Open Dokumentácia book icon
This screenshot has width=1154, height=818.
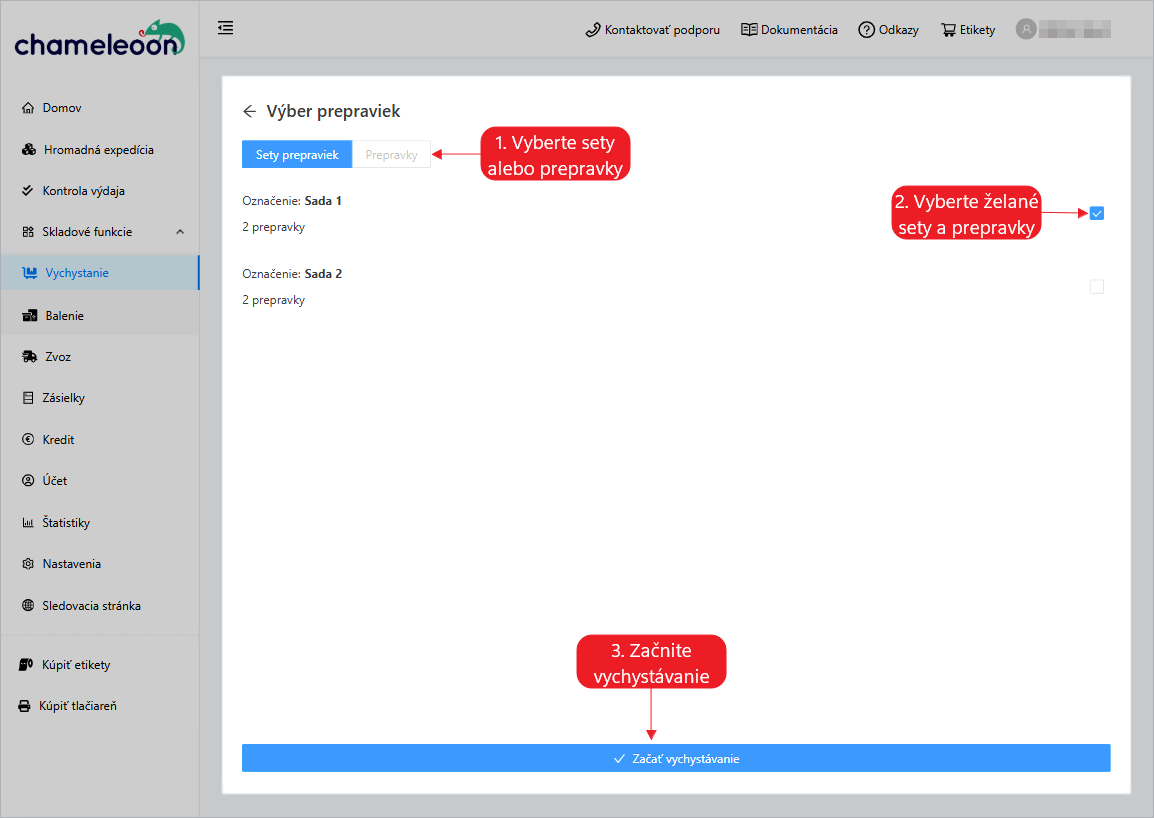click(749, 30)
